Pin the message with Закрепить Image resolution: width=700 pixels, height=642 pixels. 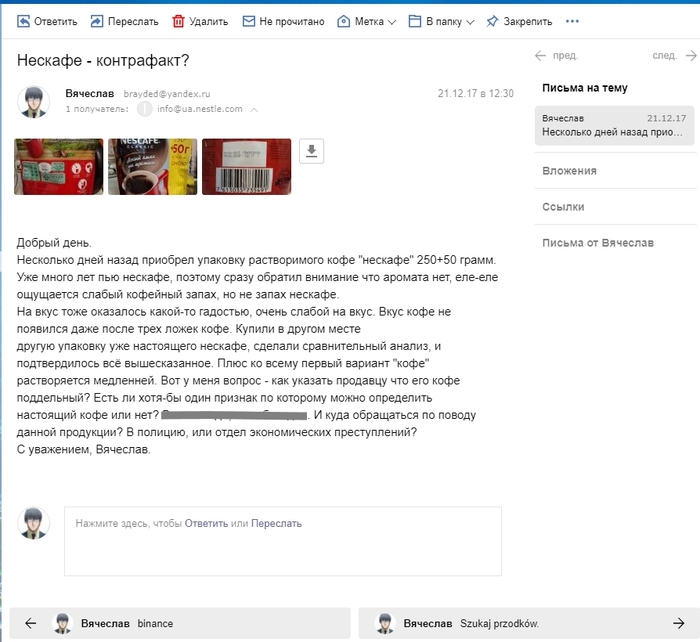[517, 21]
